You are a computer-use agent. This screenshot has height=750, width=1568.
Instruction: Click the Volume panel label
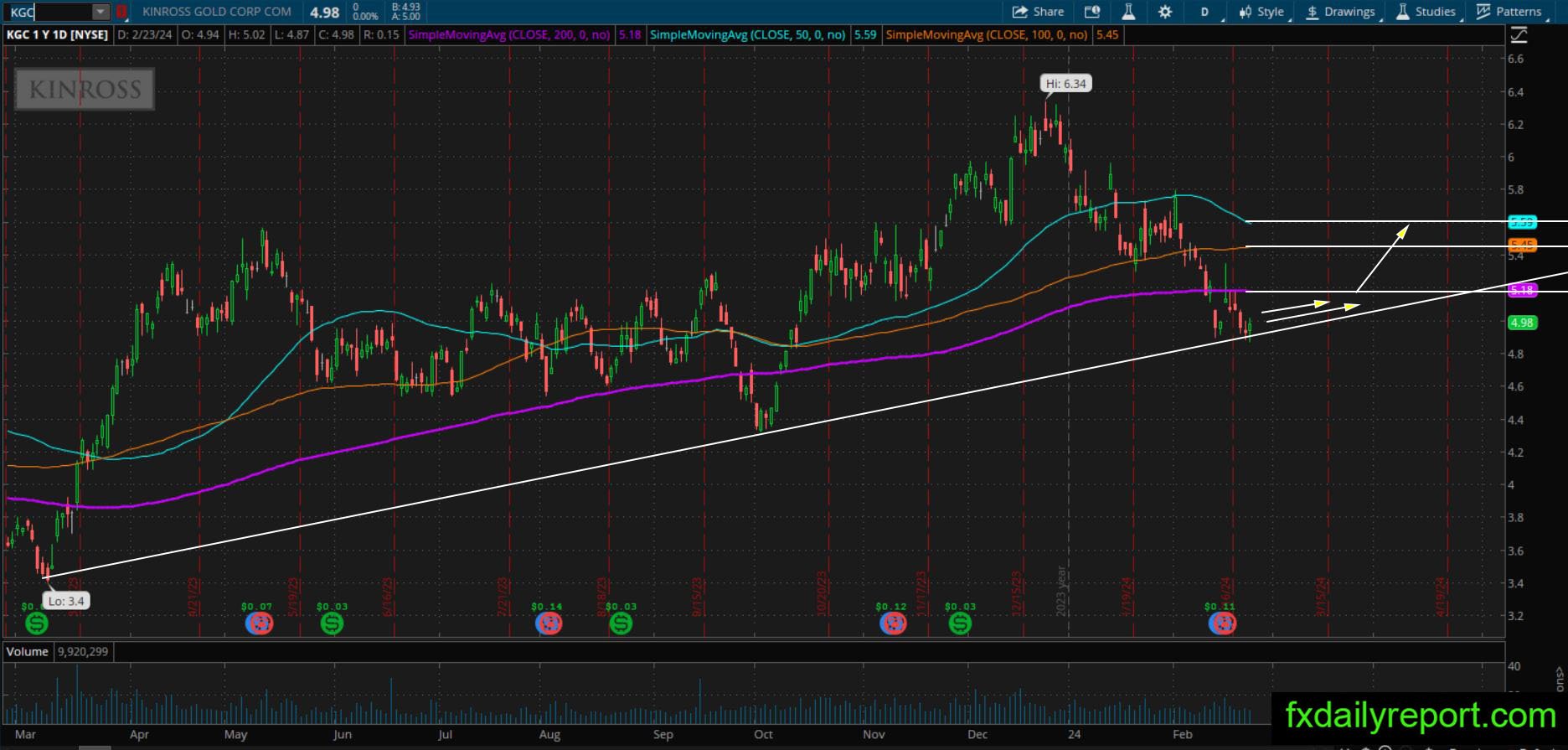pyautogui.click(x=28, y=652)
